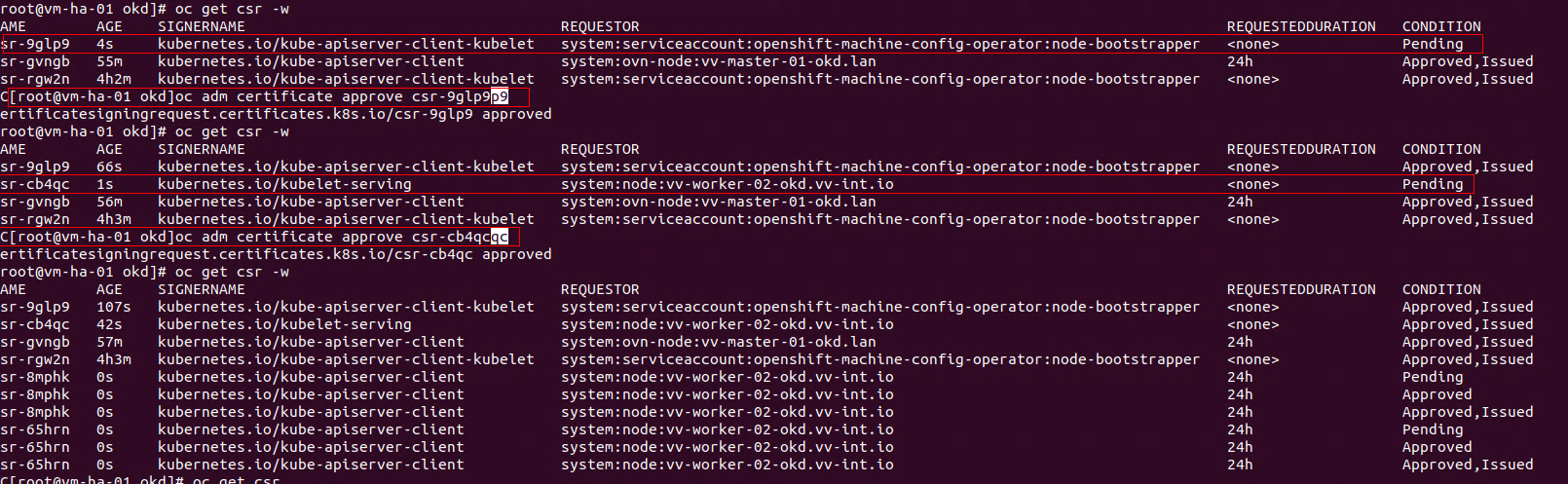Click the 66s age value
The image size is (1568, 484).
[109, 167]
